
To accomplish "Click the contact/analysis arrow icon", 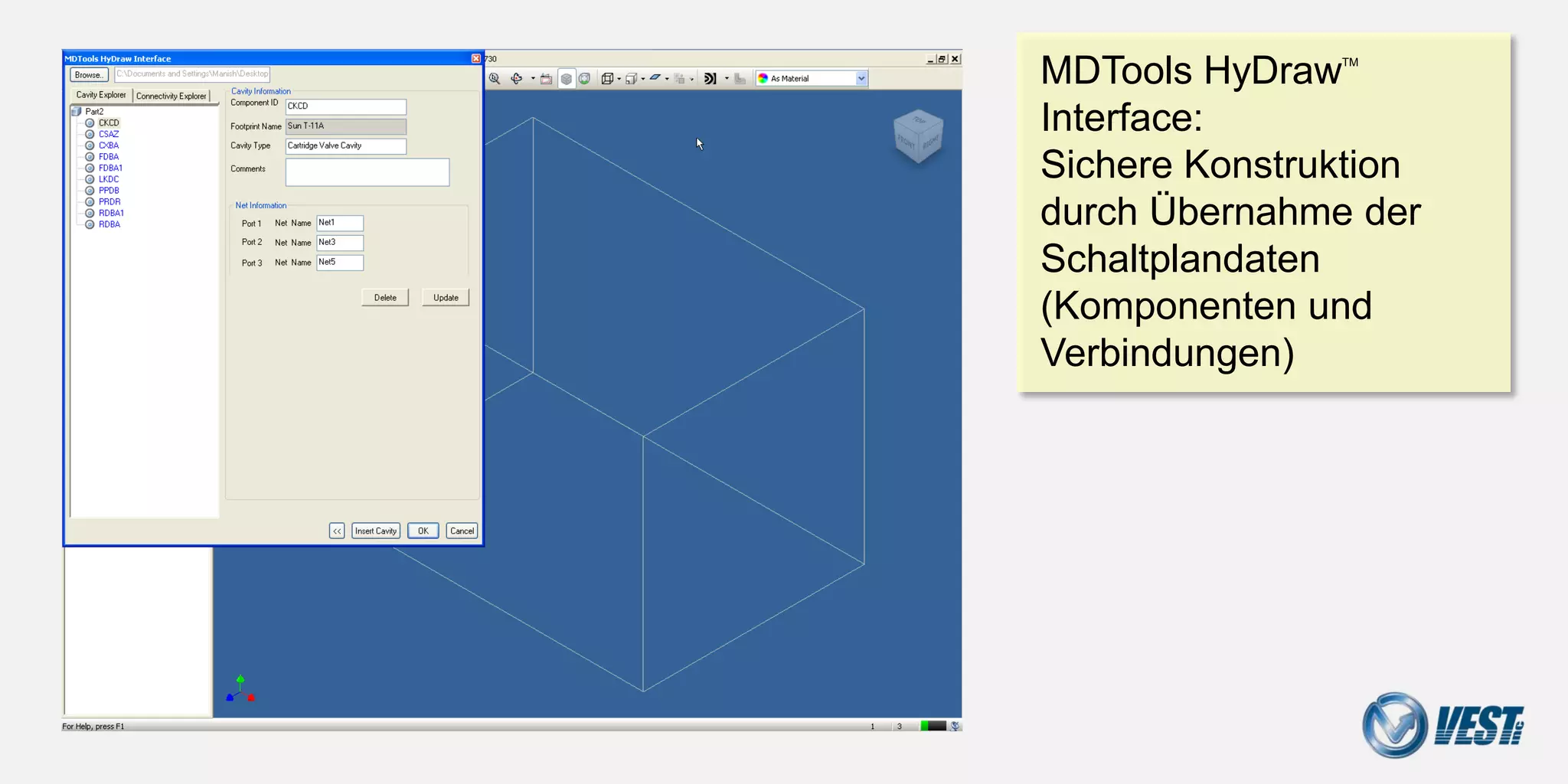I will point(710,79).
